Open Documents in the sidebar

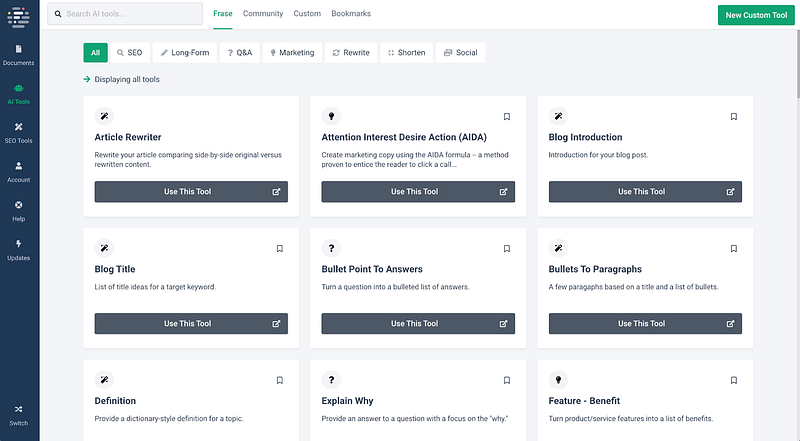[x=18, y=55]
